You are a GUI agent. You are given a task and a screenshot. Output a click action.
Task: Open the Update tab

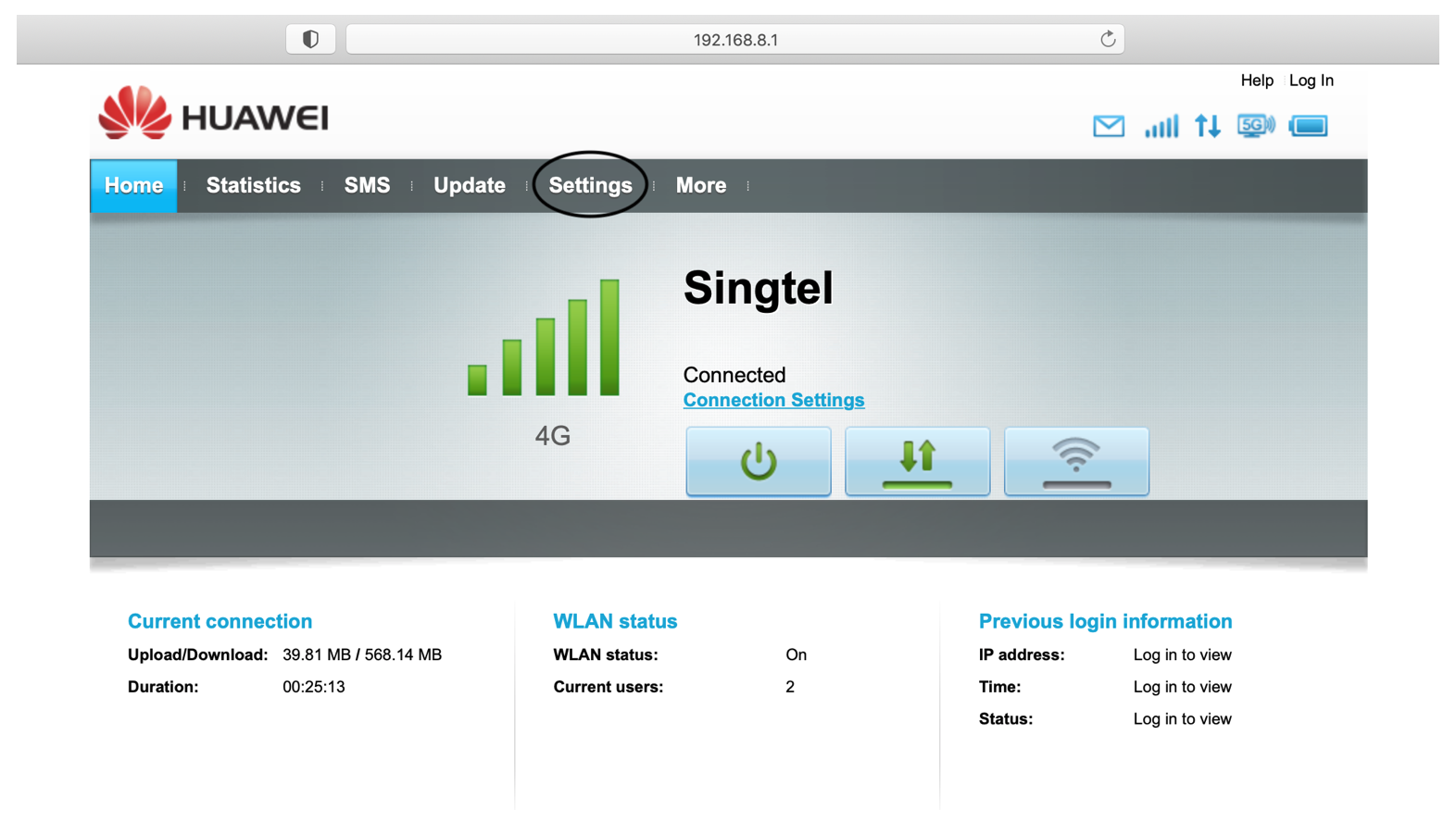click(x=469, y=185)
